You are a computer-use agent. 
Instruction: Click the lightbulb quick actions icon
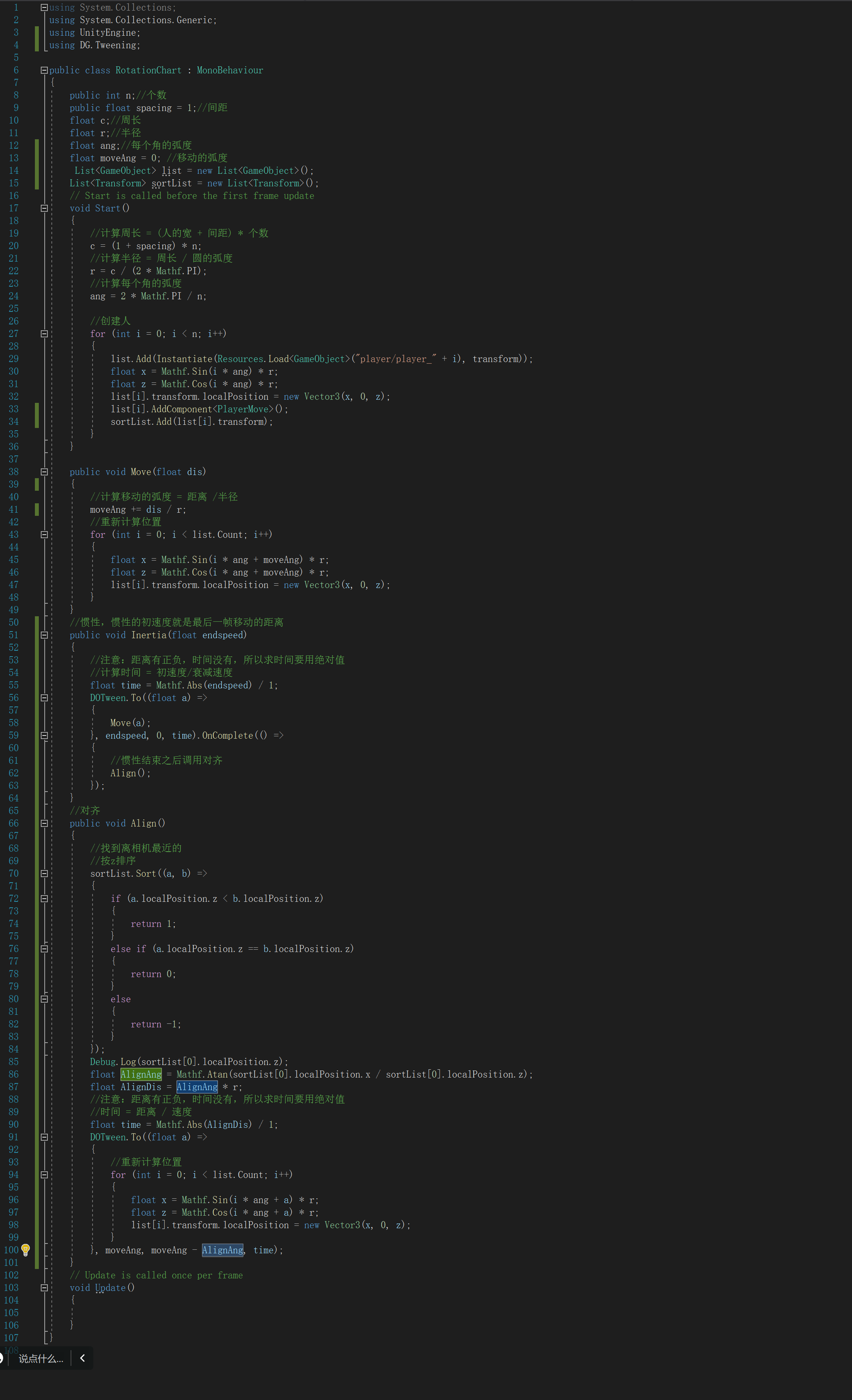[25, 1249]
